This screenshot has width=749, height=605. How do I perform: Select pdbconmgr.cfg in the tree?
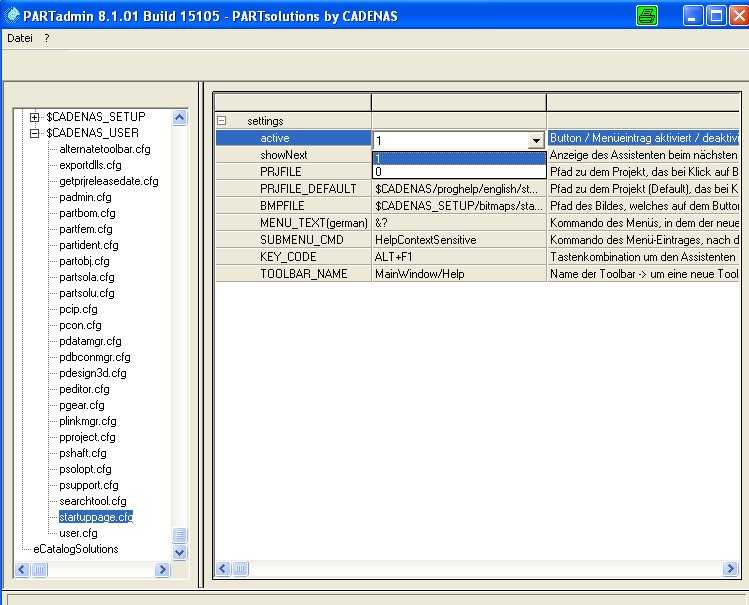pos(95,357)
